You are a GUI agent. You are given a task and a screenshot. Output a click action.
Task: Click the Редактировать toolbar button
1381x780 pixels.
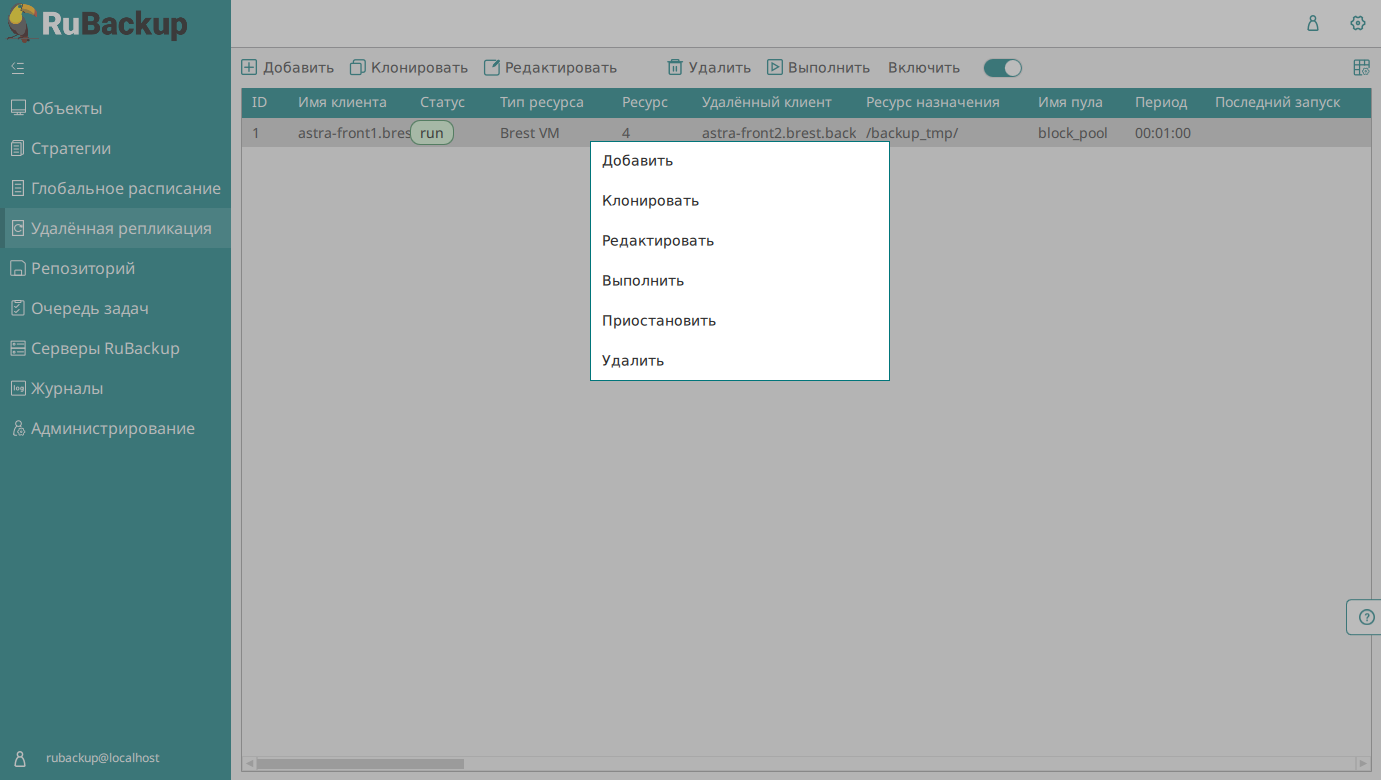pos(550,68)
